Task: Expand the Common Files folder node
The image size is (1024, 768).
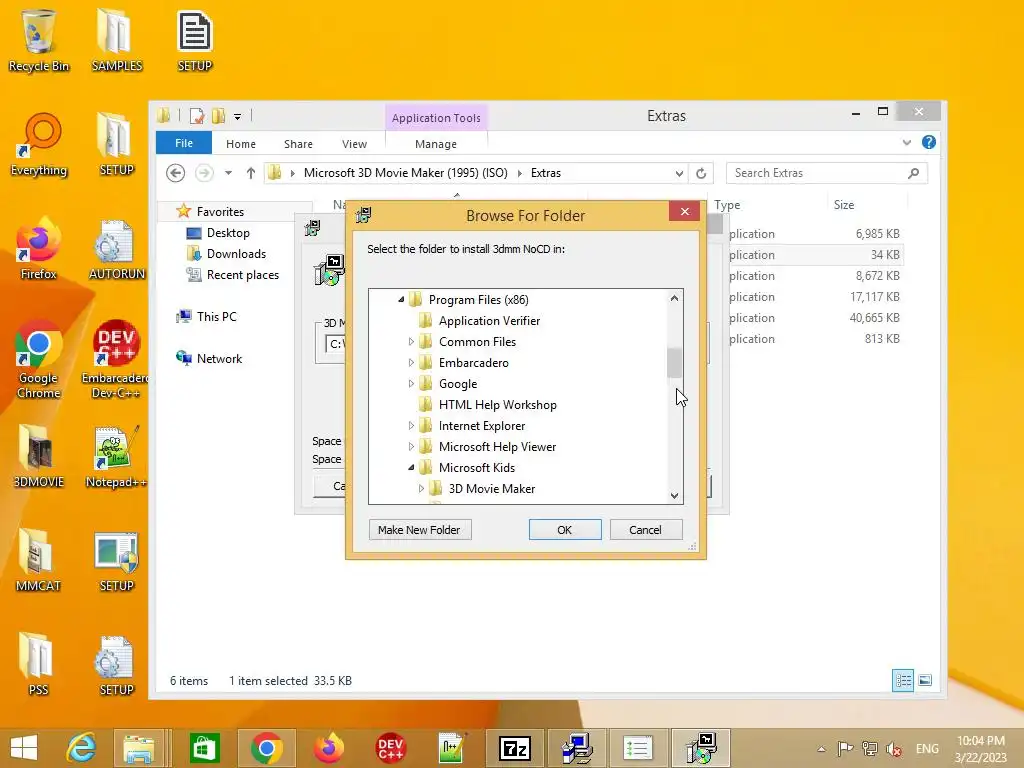Action: point(411,342)
